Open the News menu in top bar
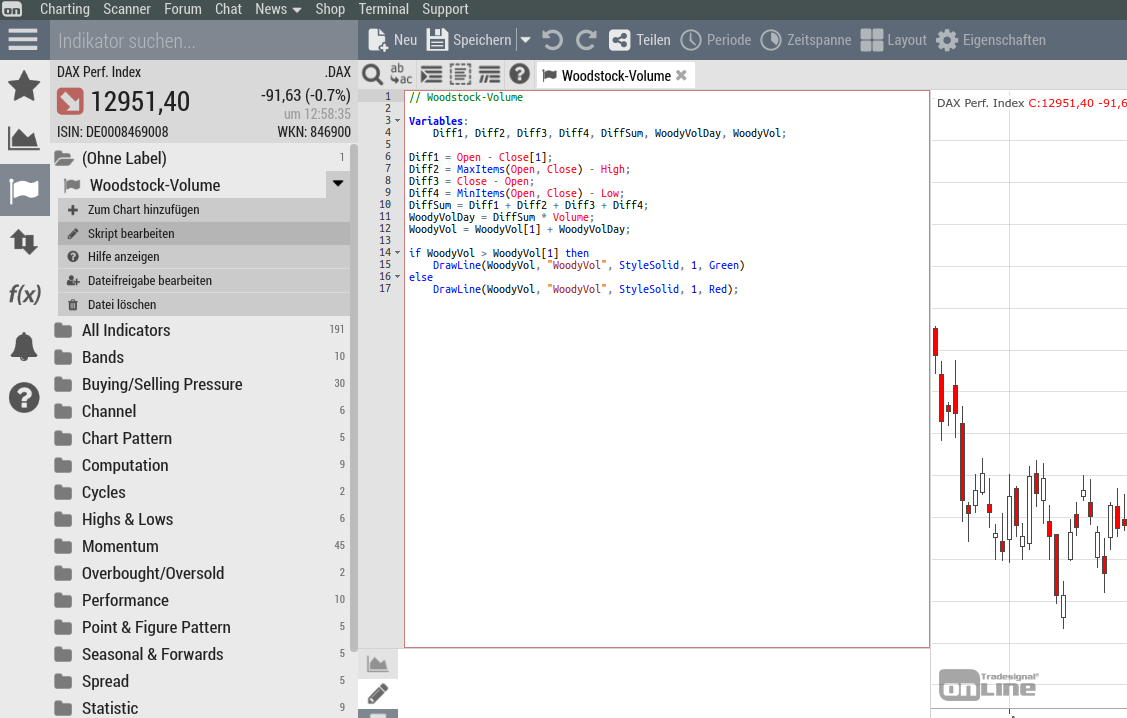The height and width of the screenshot is (718, 1127). pyautogui.click(x=278, y=9)
